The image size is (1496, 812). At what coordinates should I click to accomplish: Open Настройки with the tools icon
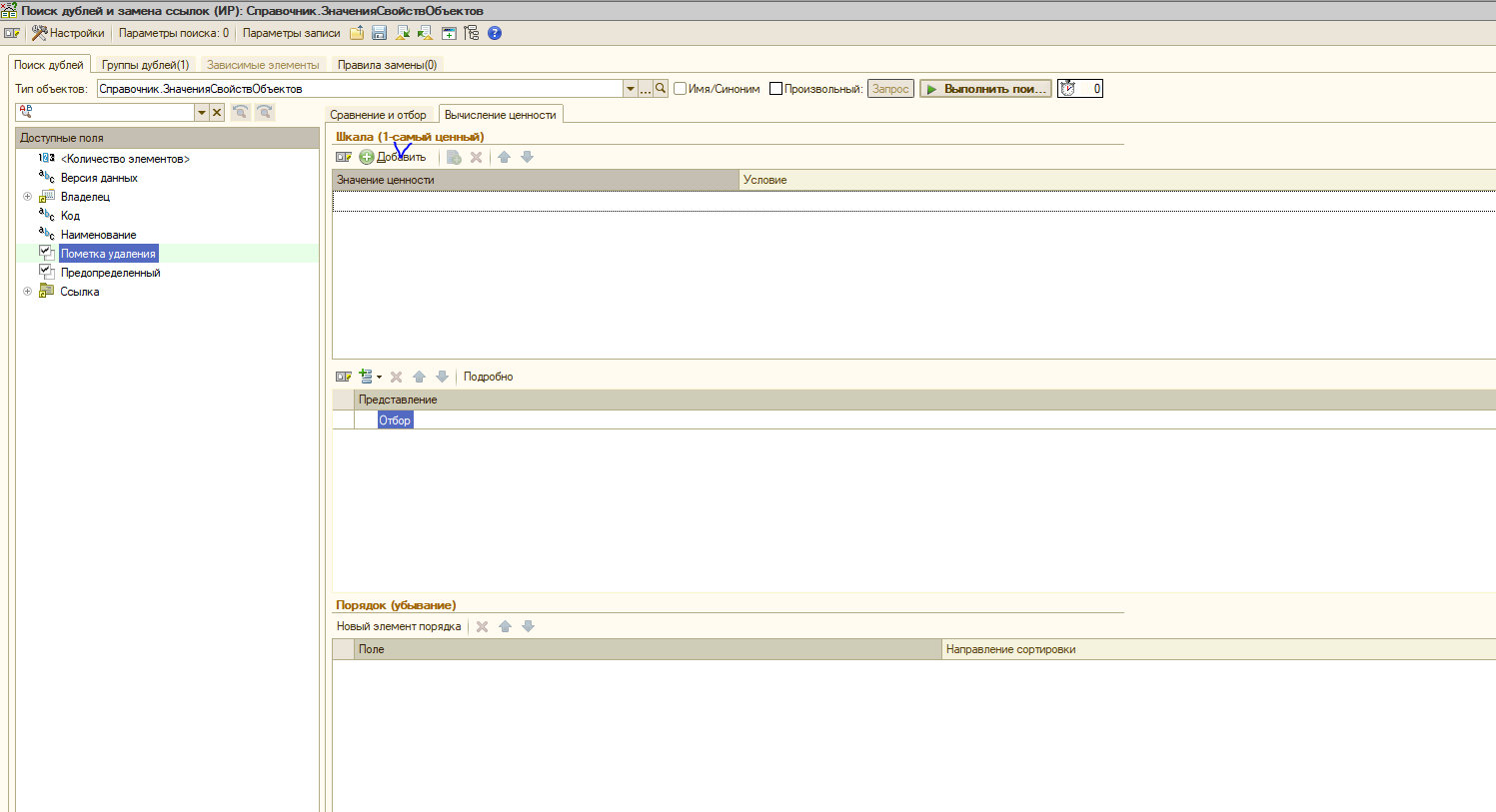coord(68,33)
